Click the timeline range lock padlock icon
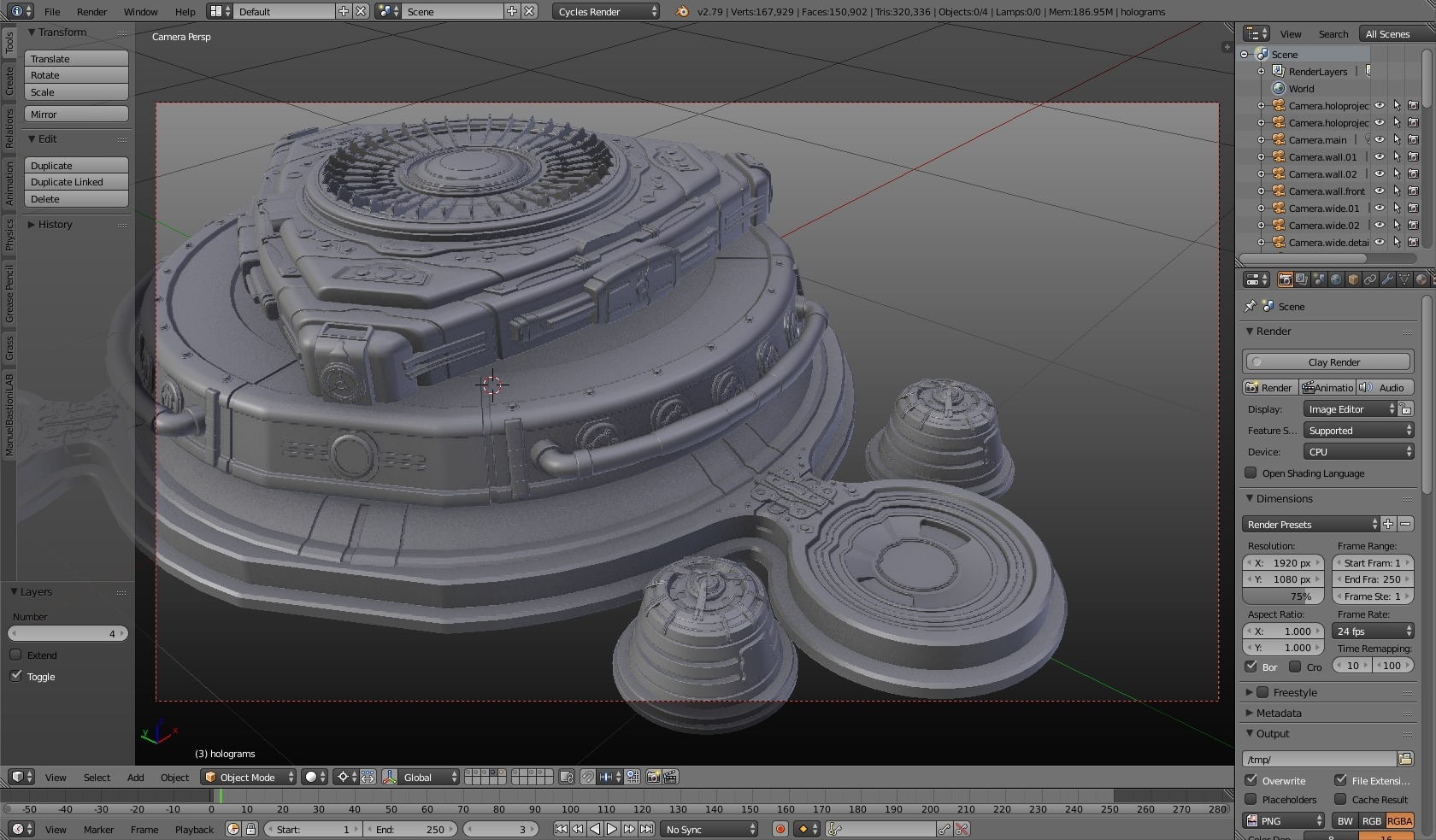1436x840 pixels. (x=250, y=829)
